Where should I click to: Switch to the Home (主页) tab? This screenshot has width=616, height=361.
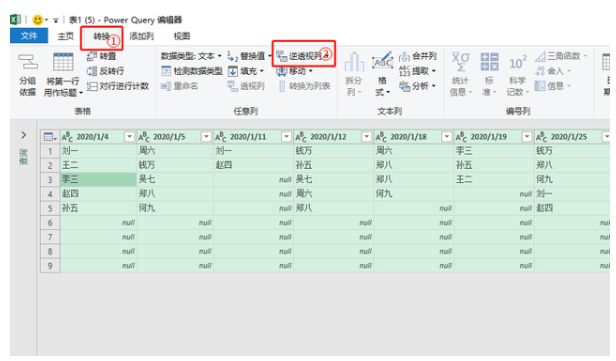[x=66, y=36]
